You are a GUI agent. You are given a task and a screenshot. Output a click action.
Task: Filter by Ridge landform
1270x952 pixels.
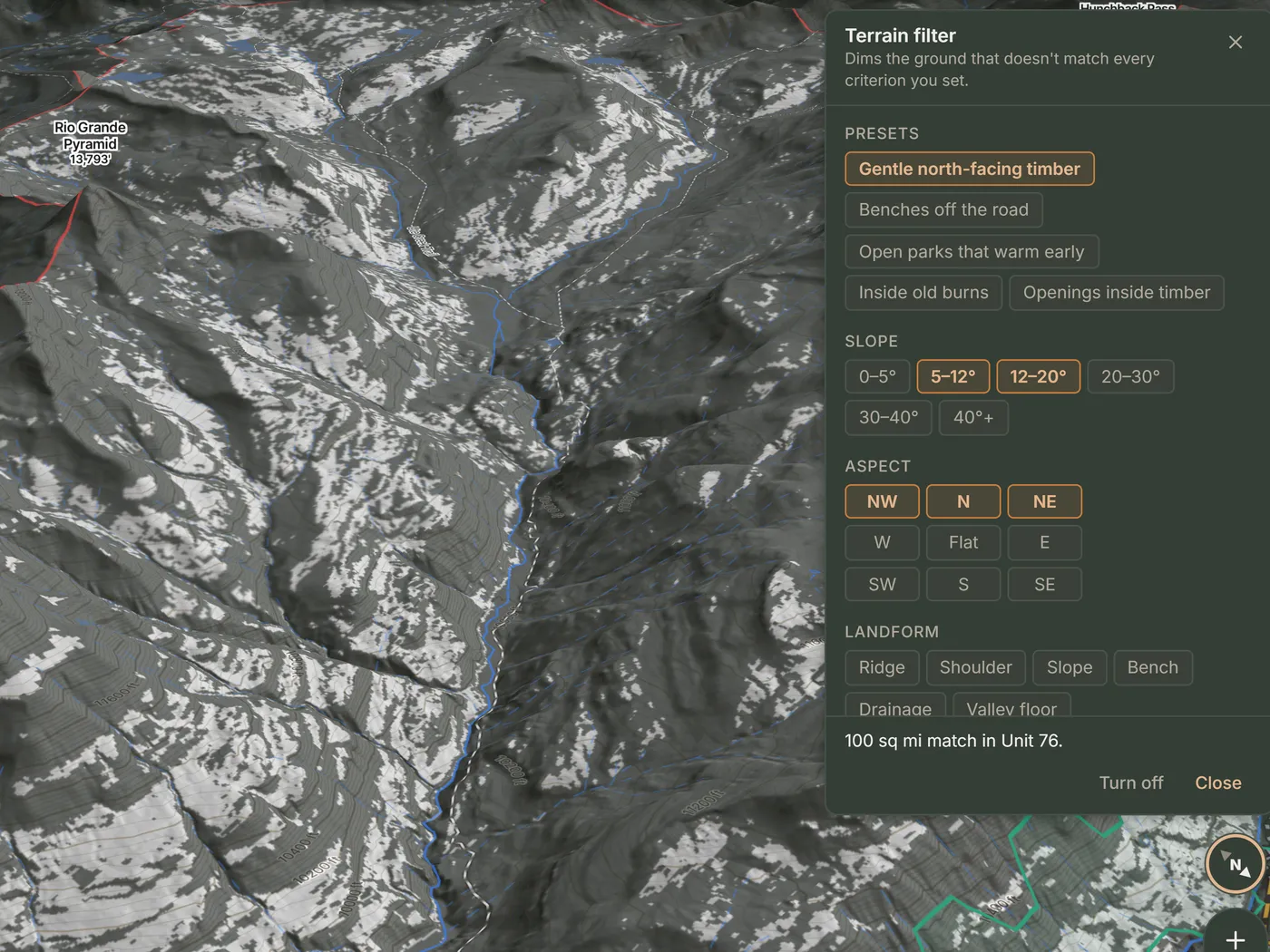point(882,667)
